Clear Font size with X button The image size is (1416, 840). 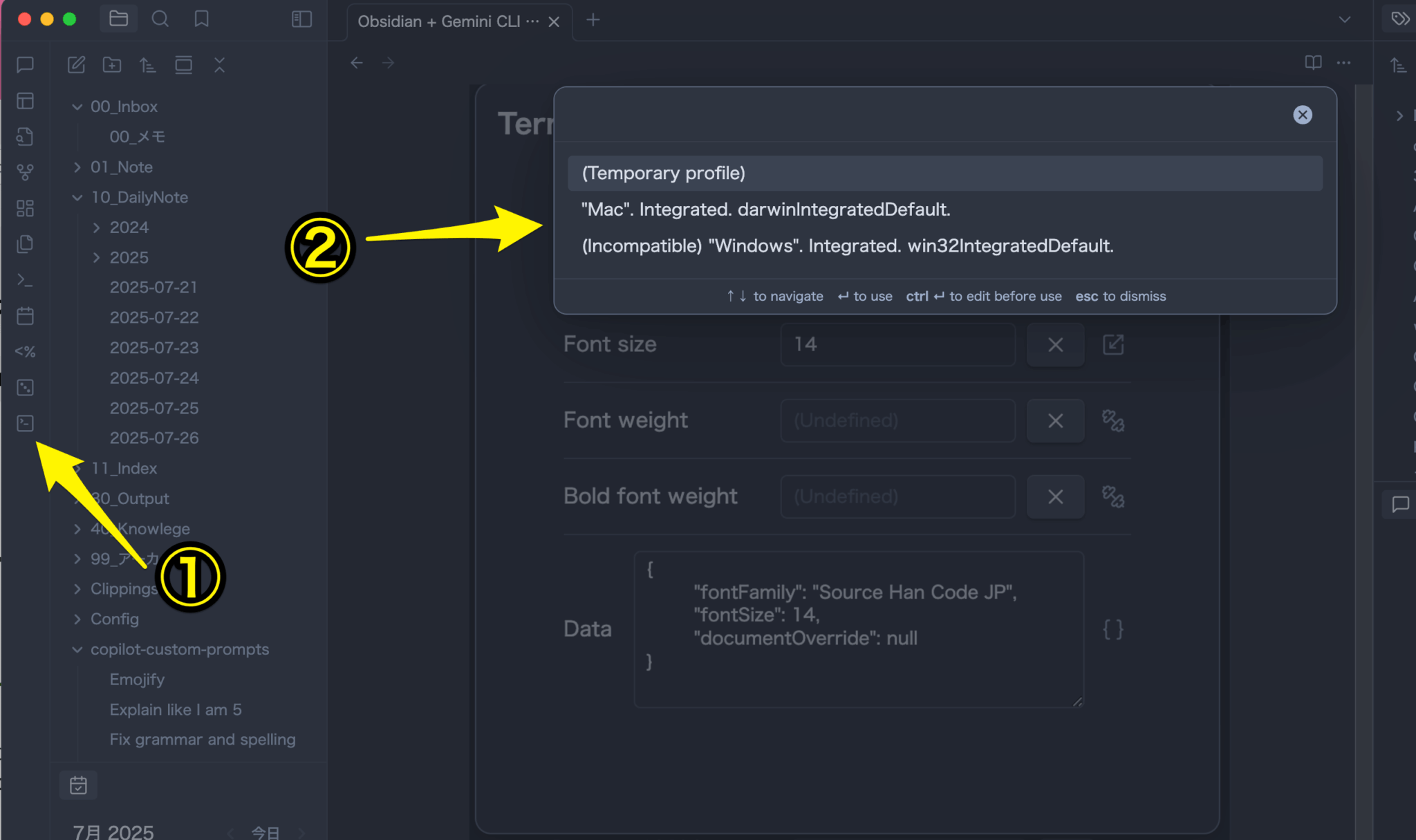(1055, 344)
